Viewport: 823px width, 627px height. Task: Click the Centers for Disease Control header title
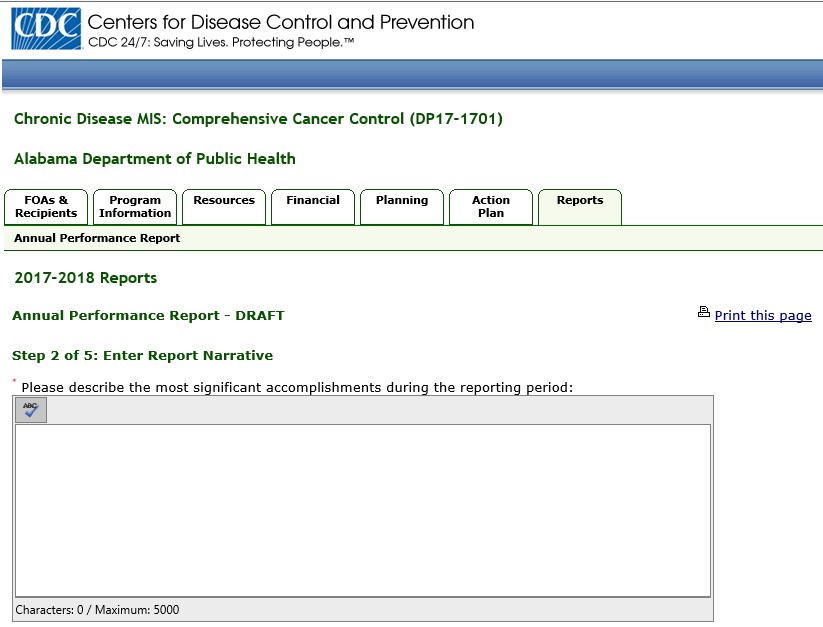(281, 22)
